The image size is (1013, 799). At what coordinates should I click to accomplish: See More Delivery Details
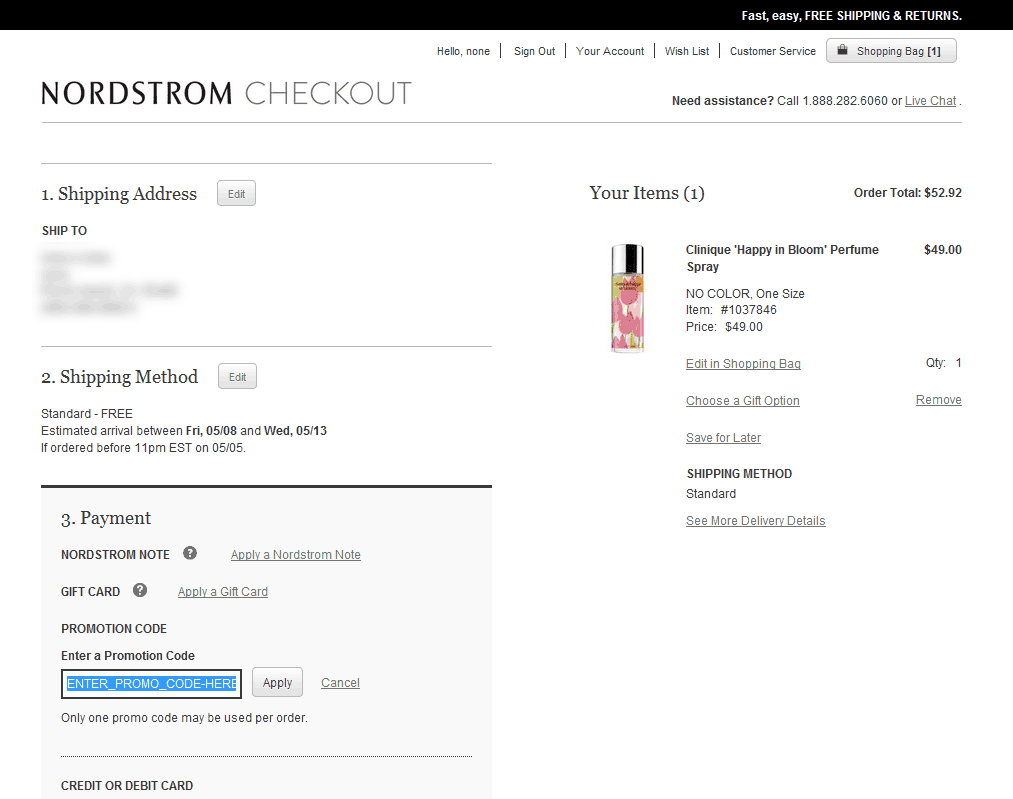[x=756, y=521]
